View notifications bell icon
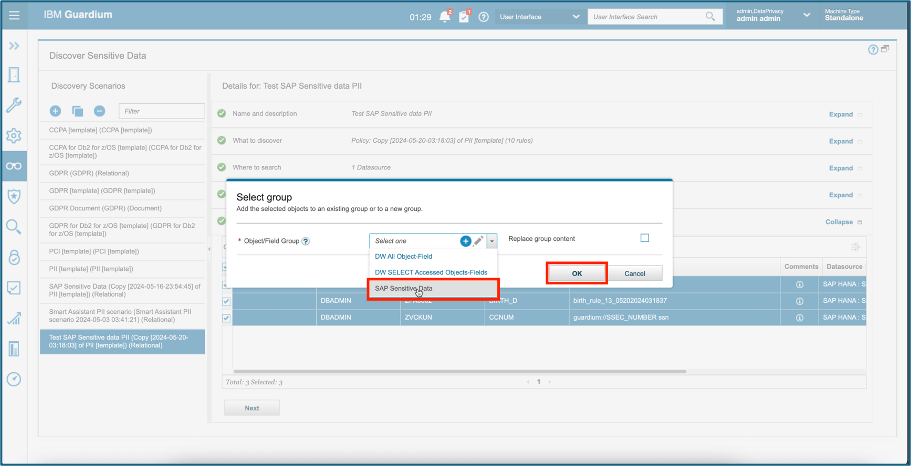 coord(445,17)
